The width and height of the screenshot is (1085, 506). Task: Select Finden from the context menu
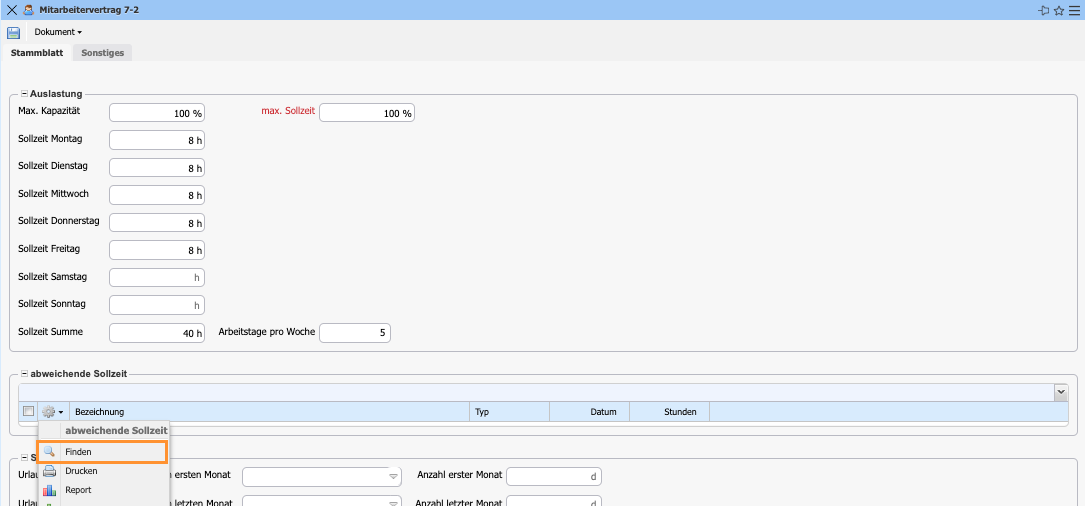(100, 452)
